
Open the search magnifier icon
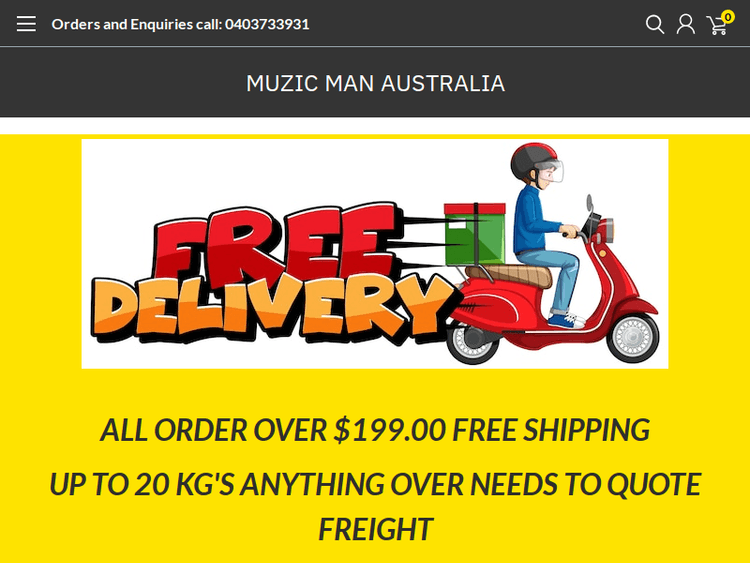(655, 24)
